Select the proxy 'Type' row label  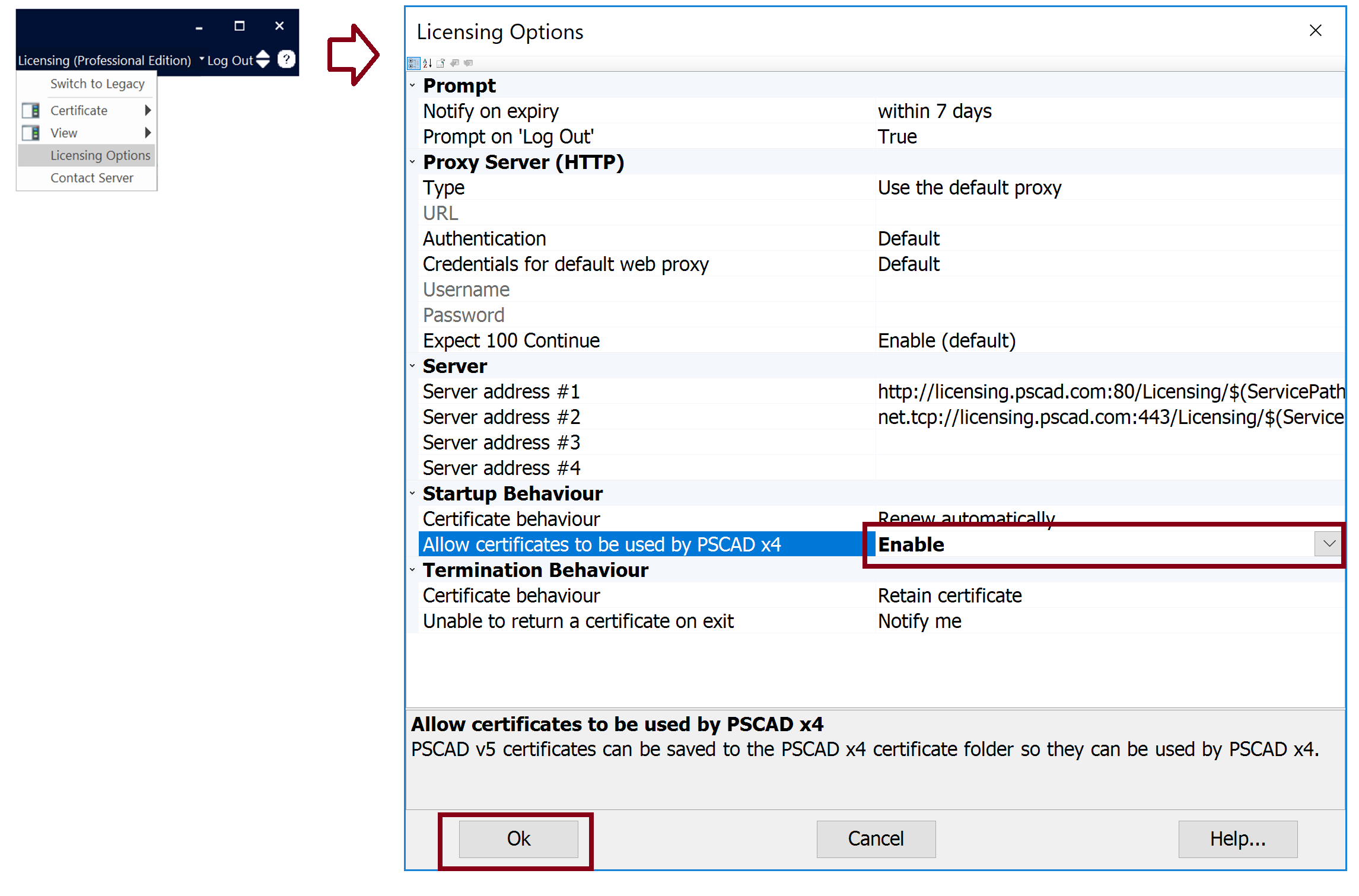coord(443,187)
